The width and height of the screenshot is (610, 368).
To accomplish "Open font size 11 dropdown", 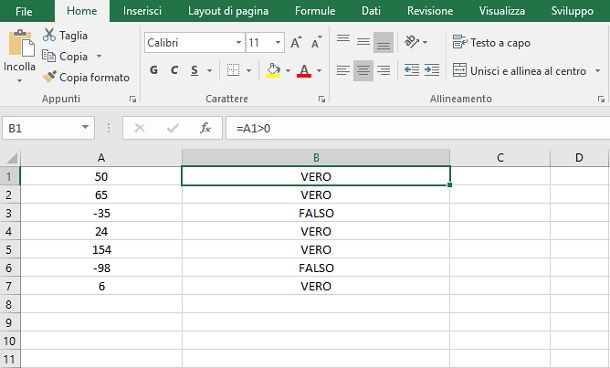I will click(278, 42).
